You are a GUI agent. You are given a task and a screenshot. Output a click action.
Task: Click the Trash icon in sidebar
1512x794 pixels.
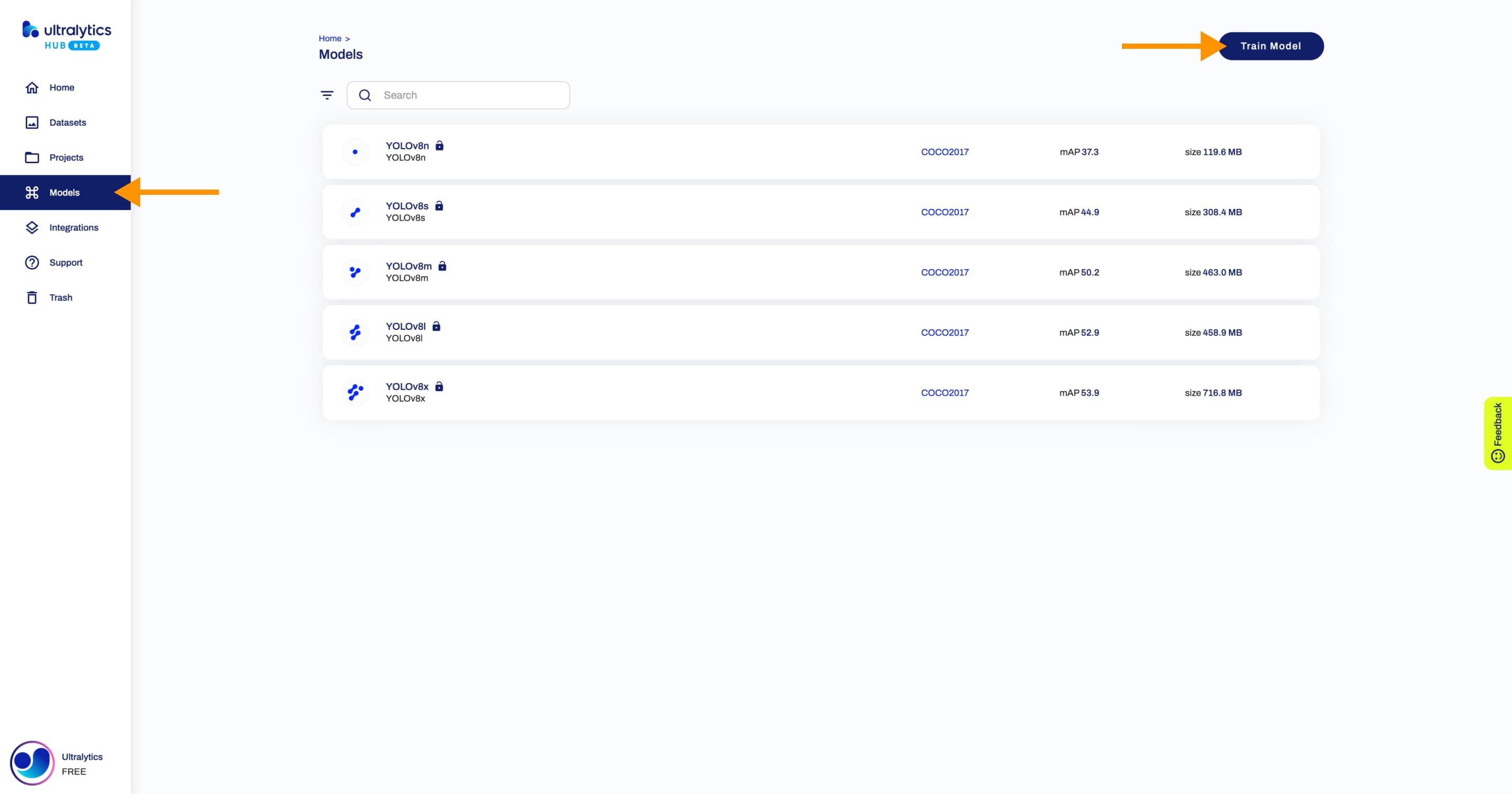click(x=31, y=297)
